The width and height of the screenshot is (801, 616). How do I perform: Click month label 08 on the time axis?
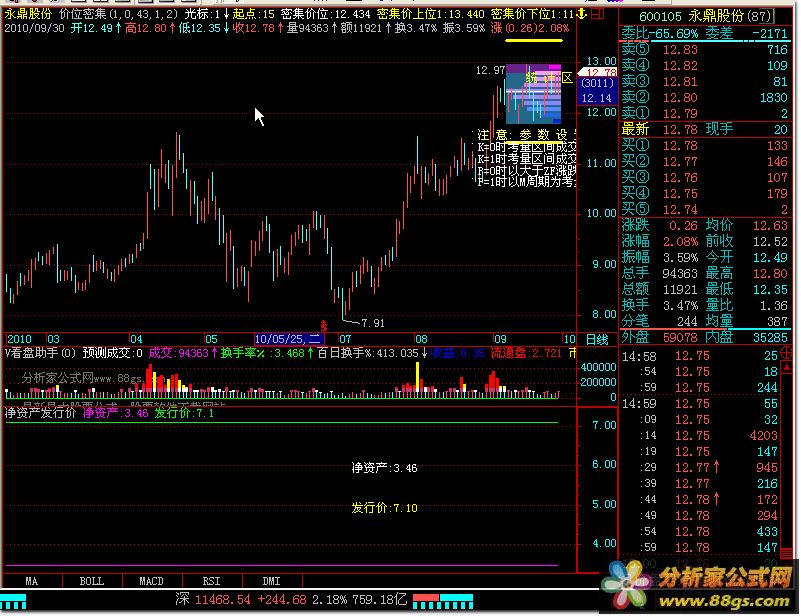(421, 339)
